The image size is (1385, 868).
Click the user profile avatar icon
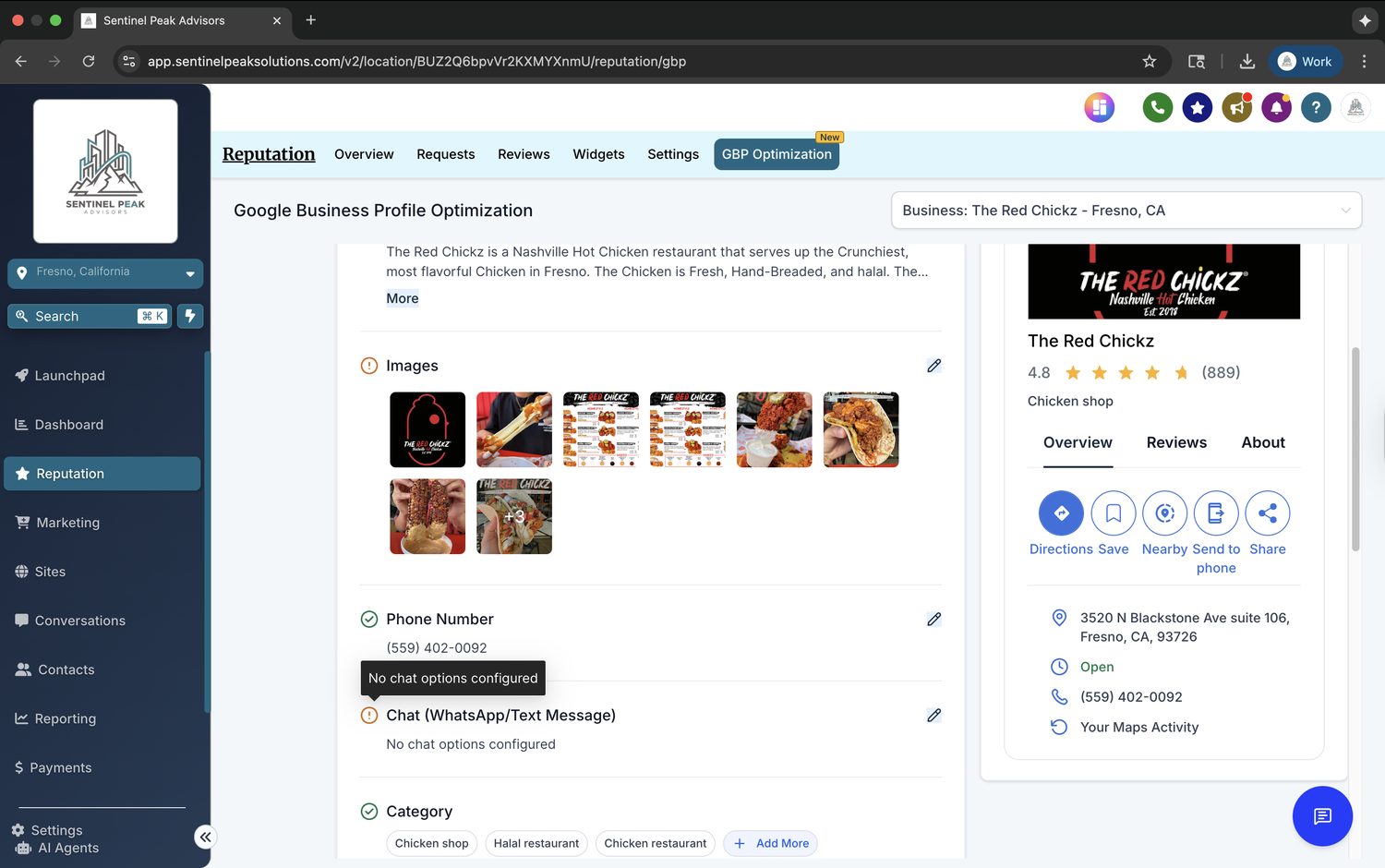pyautogui.click(x=1355, y=108)
